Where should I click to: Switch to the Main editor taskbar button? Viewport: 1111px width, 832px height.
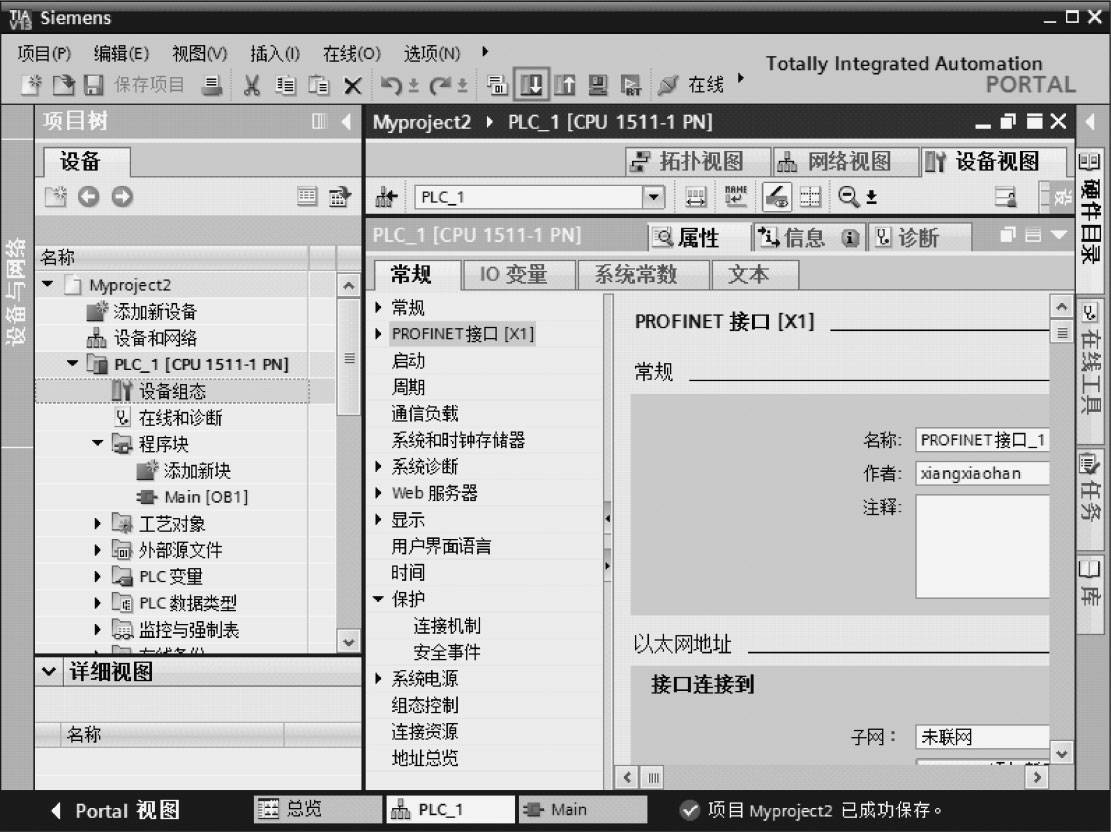pyautogui.click(x=582, y=809)
